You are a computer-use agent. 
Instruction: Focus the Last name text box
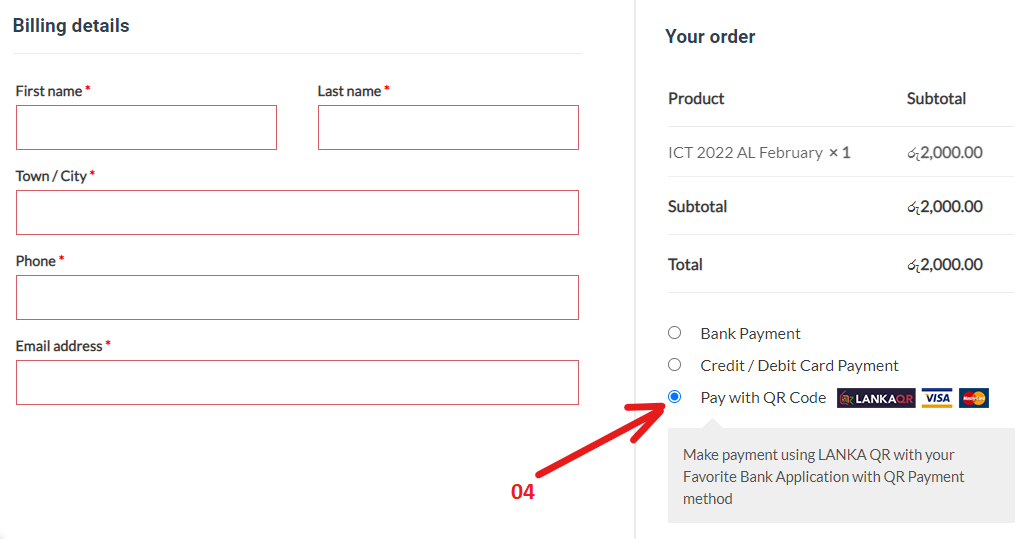coord(448,128)
